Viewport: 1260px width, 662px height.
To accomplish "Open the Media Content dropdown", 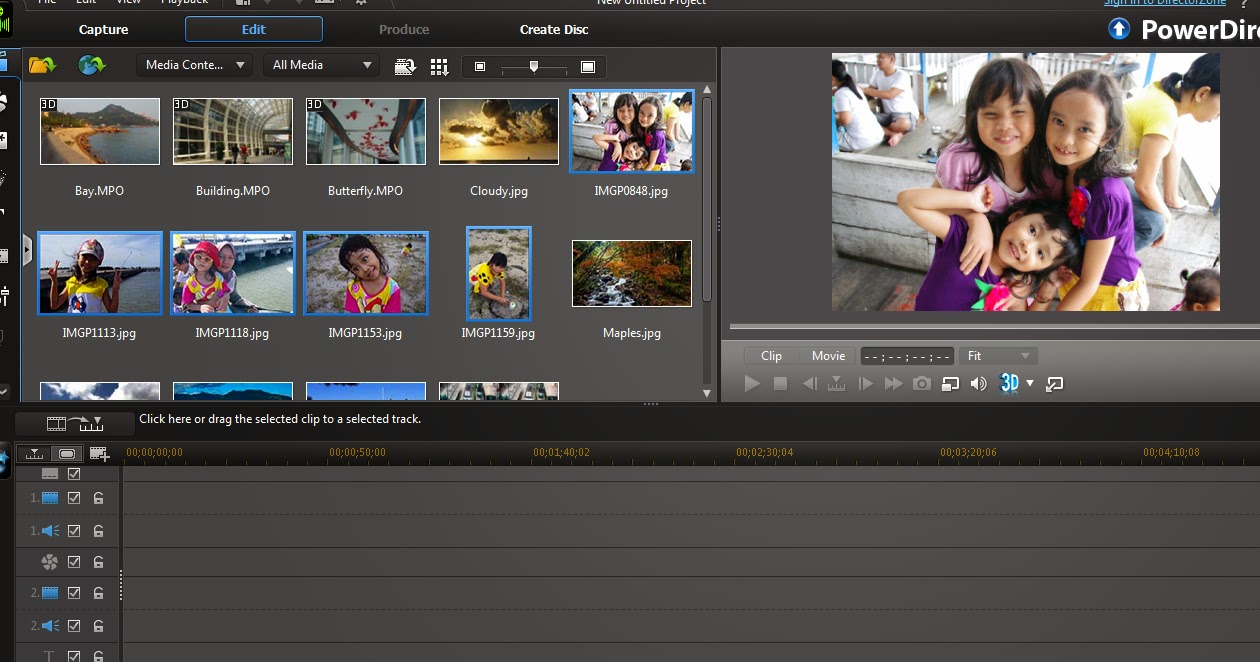I will click(194, 65).
